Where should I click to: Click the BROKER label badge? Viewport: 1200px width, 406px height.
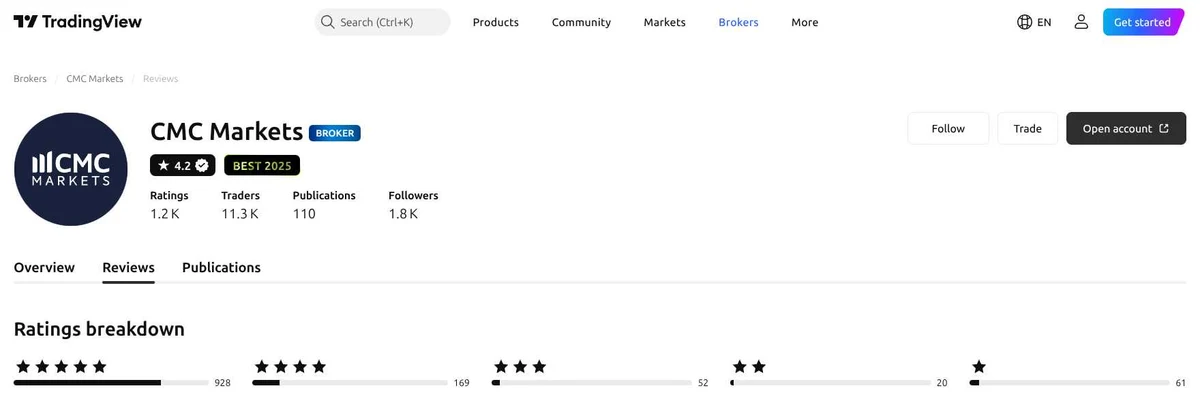coord(335,132)
